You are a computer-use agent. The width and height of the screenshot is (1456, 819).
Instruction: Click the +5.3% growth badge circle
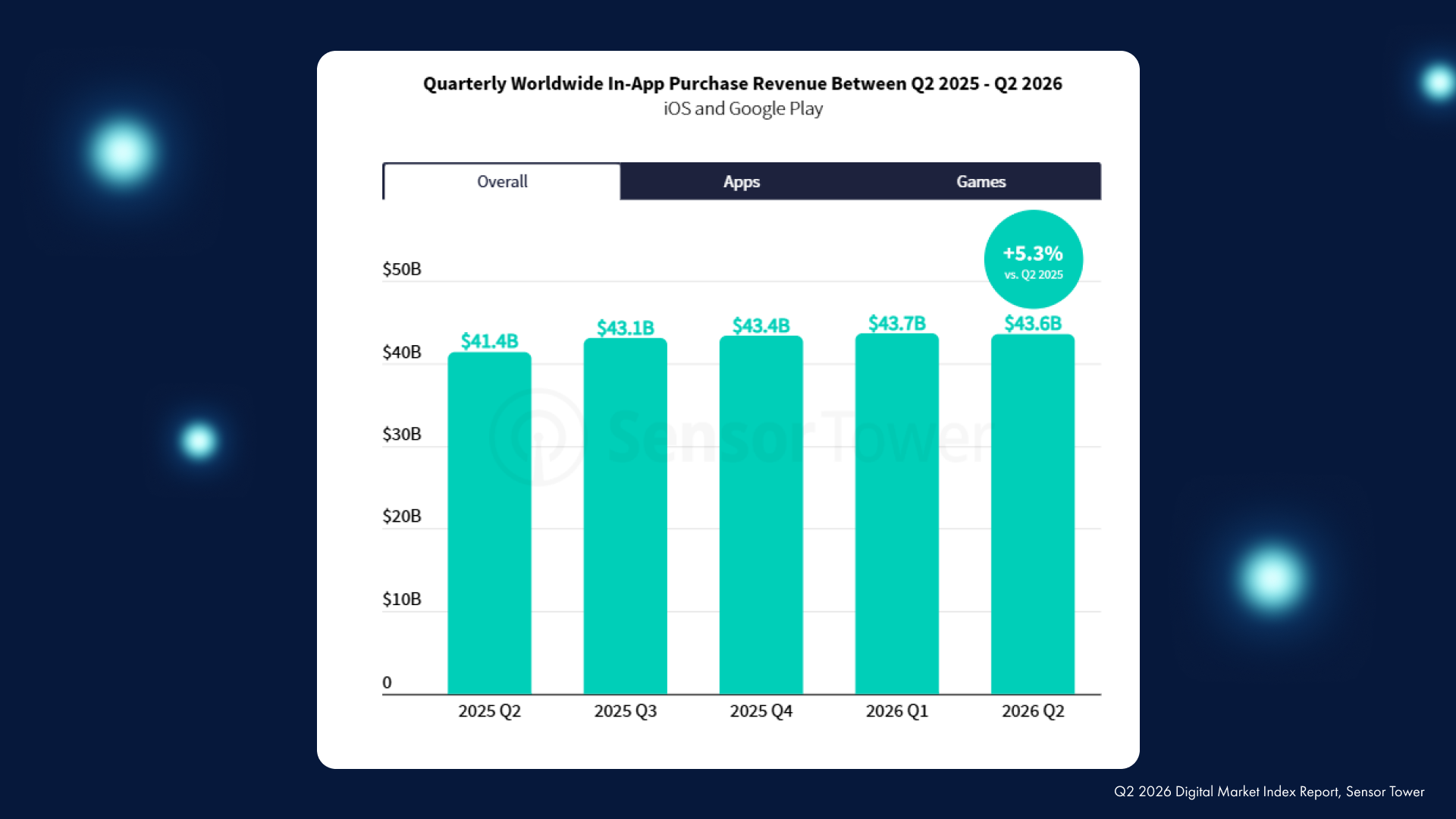pos(1033,259)
